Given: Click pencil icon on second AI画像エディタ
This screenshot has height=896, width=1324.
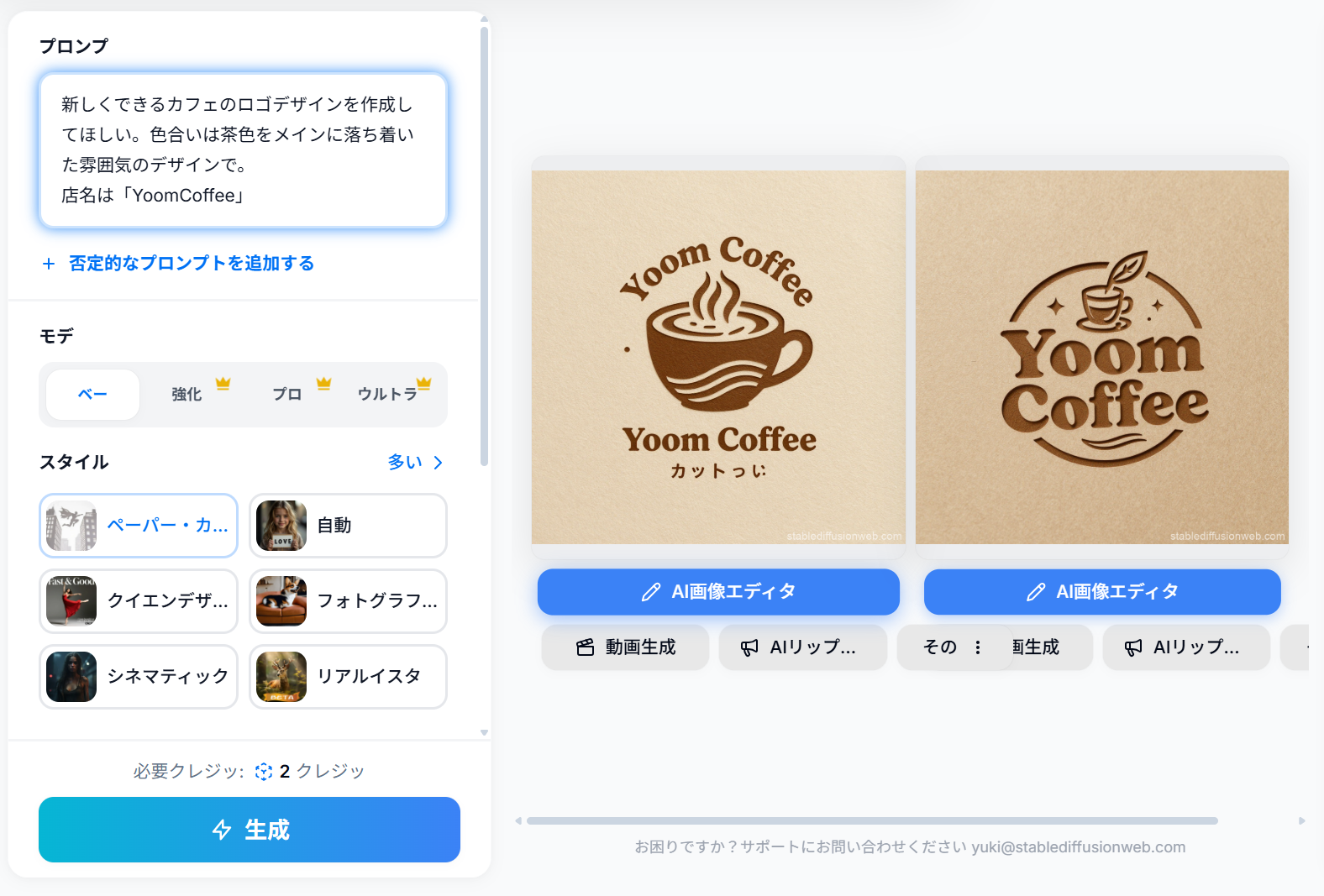Looking at the screenshot, I should tap(1036, 592).
